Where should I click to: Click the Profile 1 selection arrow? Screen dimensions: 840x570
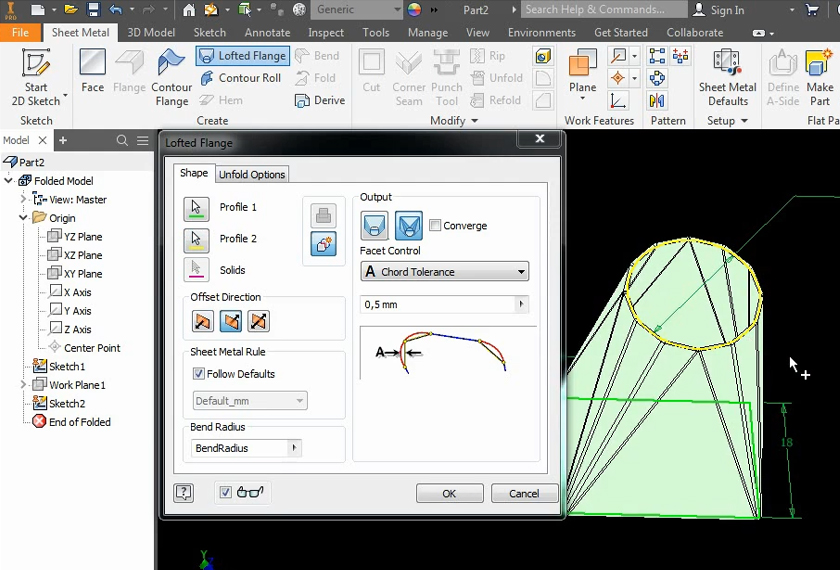pos(197,208)
